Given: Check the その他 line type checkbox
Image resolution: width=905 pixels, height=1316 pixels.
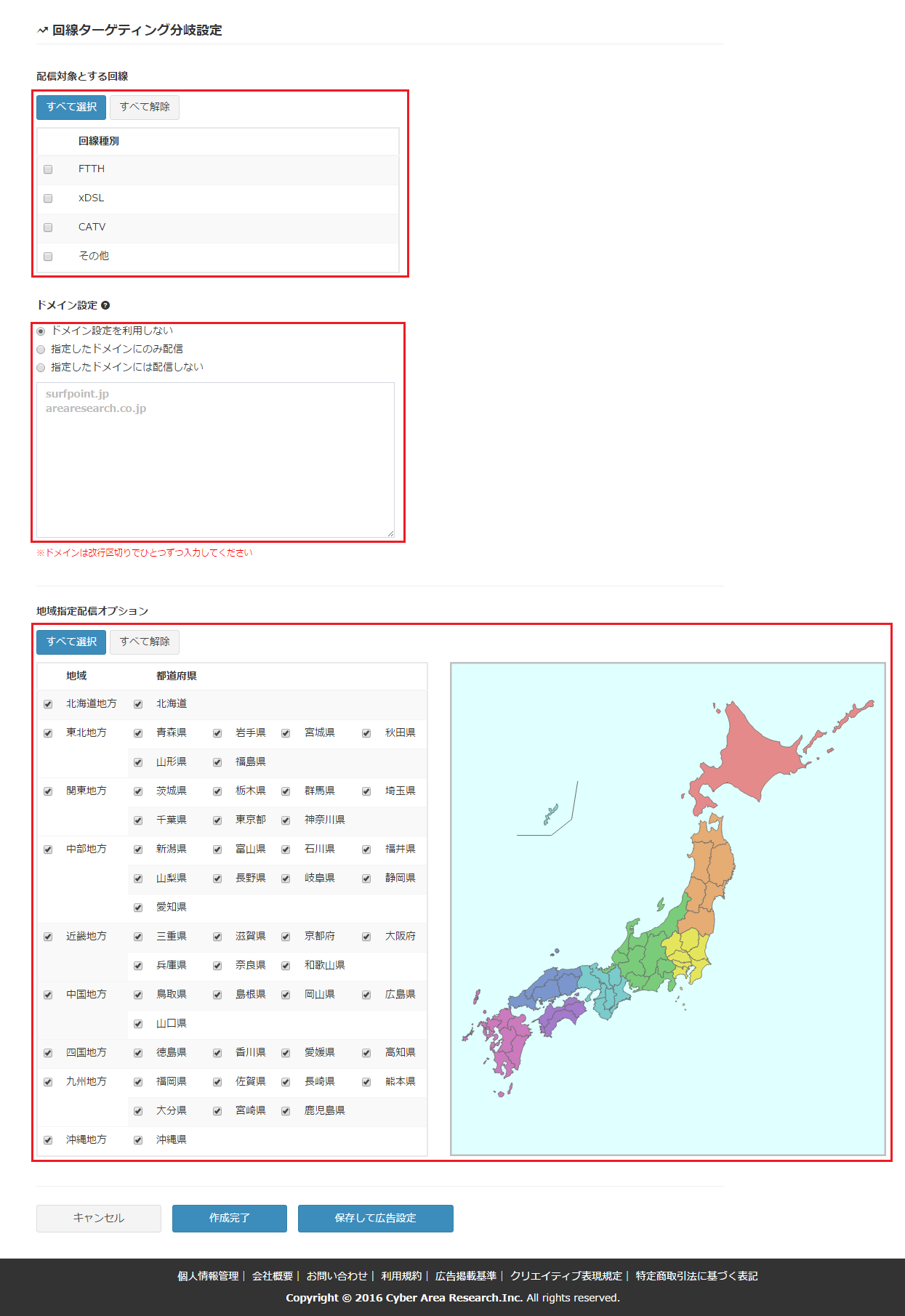Looking at the screenshot, I should [x=48, y=257].
